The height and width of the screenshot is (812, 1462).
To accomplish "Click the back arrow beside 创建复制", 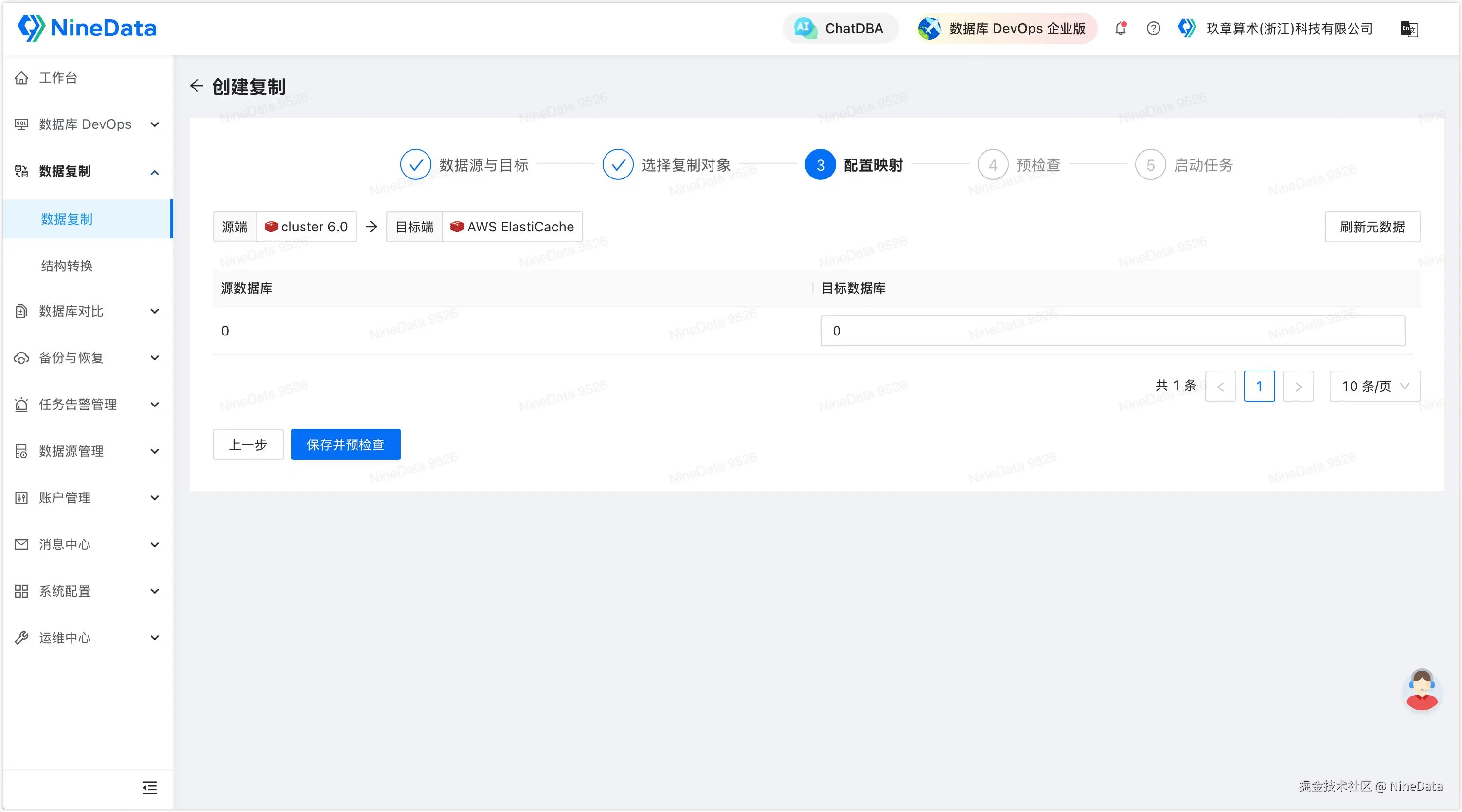I will (196, 86).
